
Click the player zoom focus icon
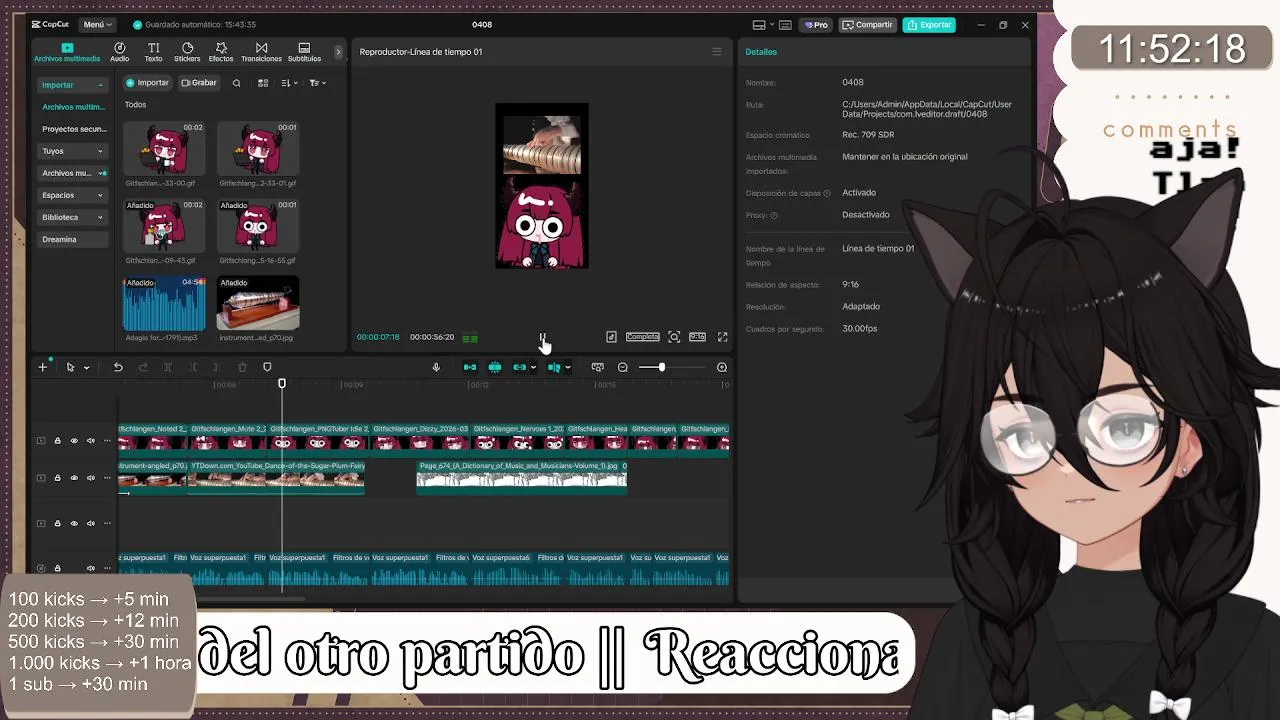674,337
